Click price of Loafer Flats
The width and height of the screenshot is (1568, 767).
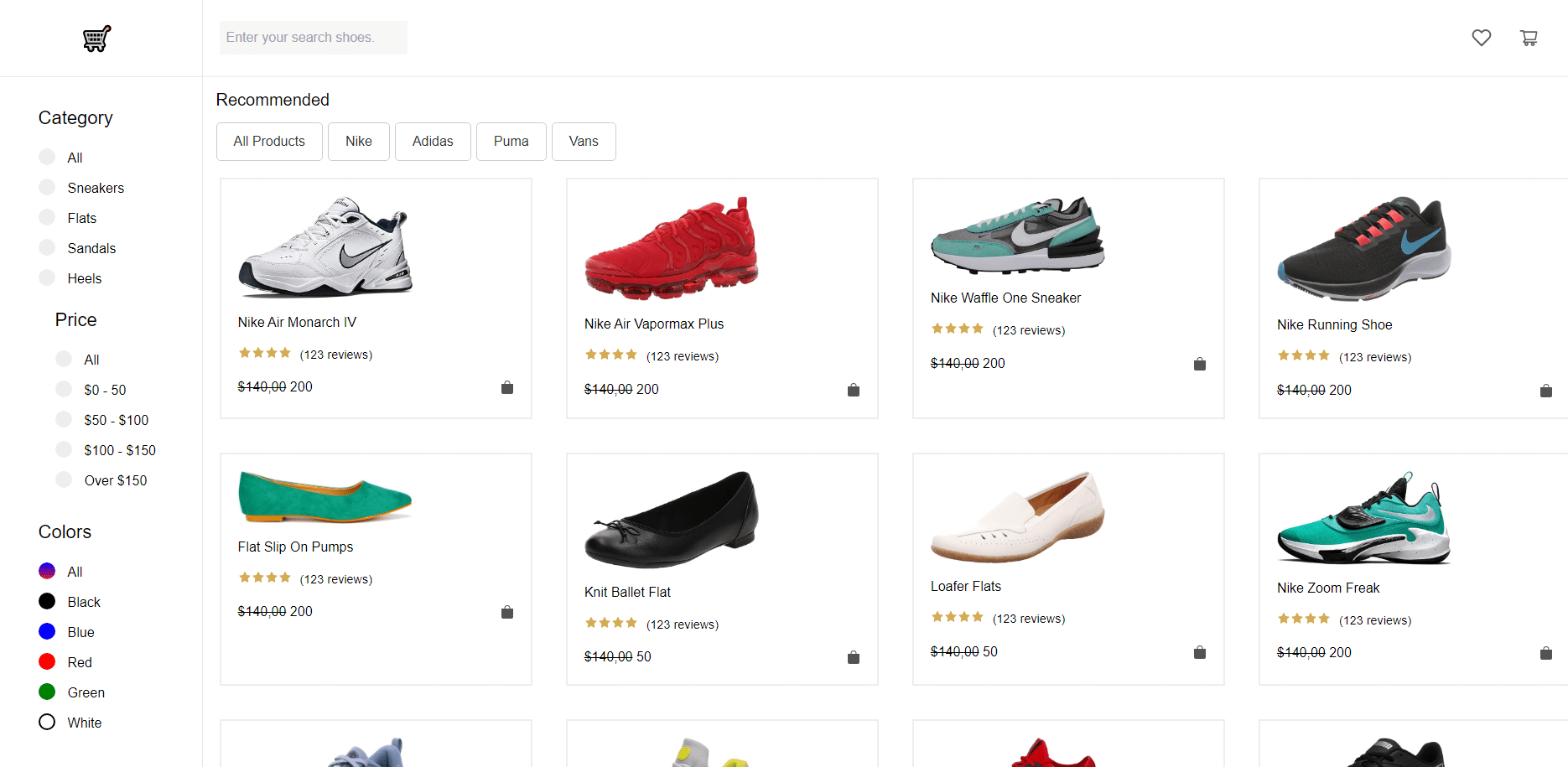[x=964, y=651]
